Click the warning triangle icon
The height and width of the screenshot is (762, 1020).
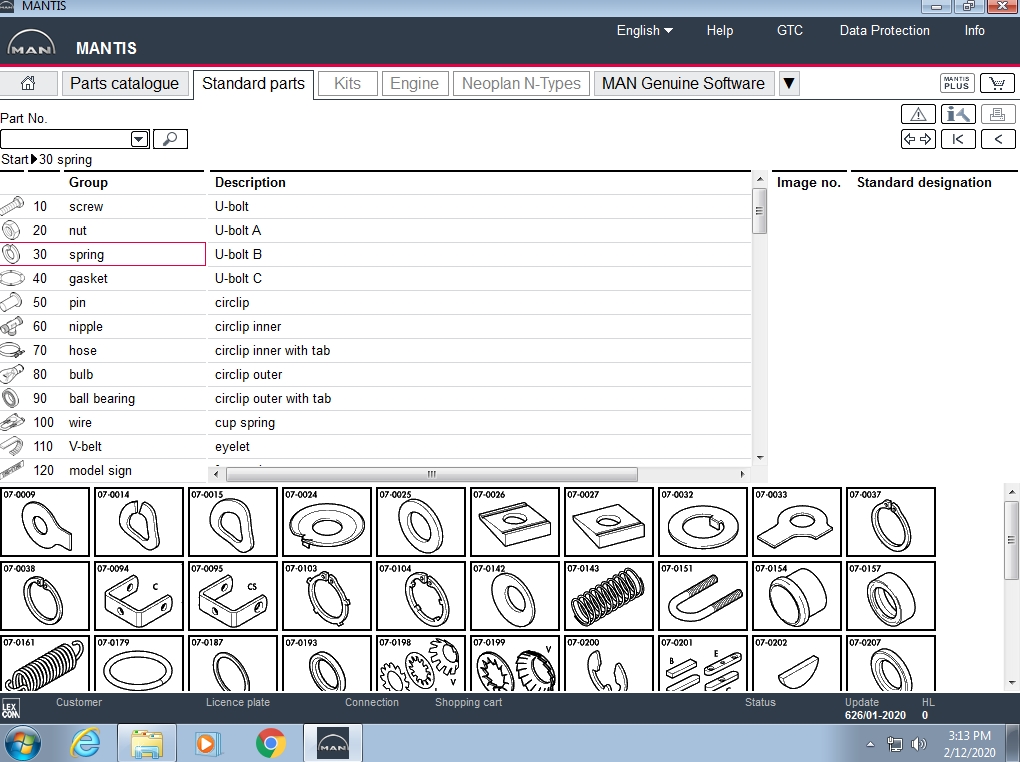click(918, 114)
